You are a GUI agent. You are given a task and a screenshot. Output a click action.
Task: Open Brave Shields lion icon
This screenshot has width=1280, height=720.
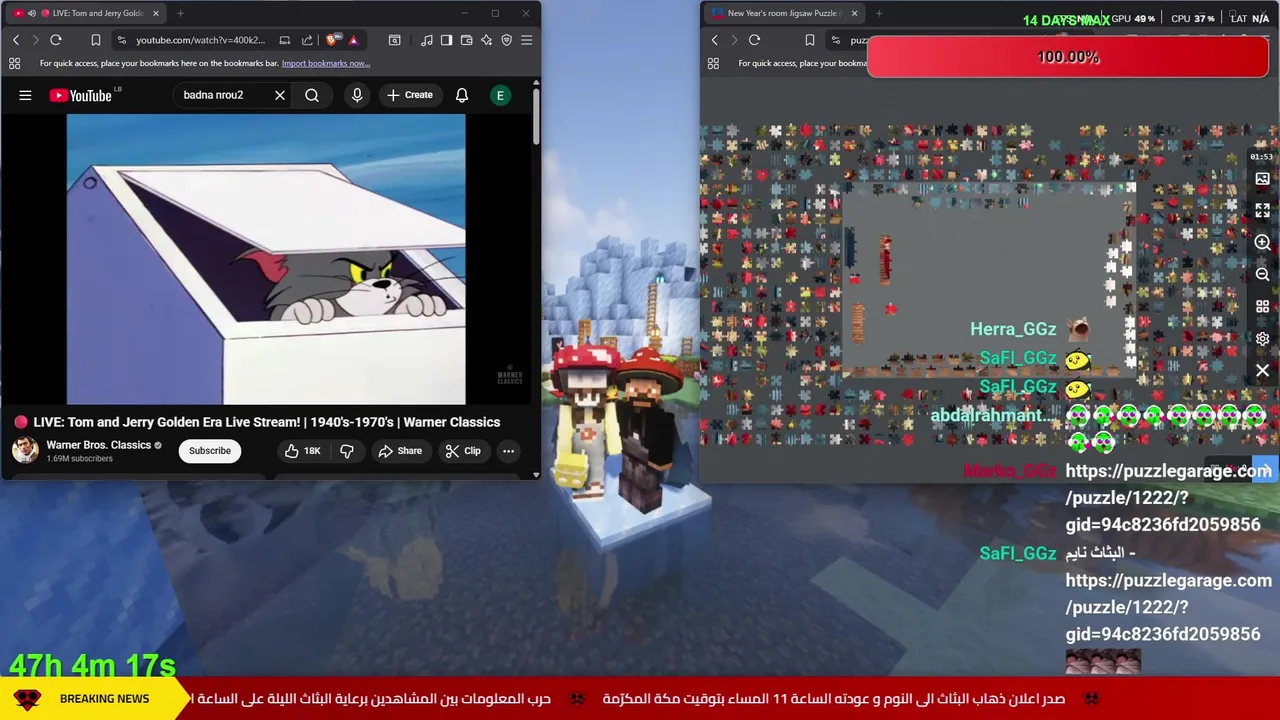[x=333, y=40]
